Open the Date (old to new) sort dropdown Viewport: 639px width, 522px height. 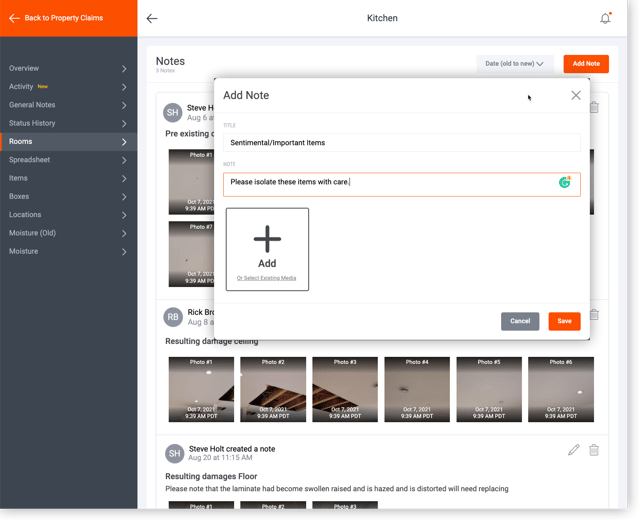pyautogui.click(x=515, y=64)
